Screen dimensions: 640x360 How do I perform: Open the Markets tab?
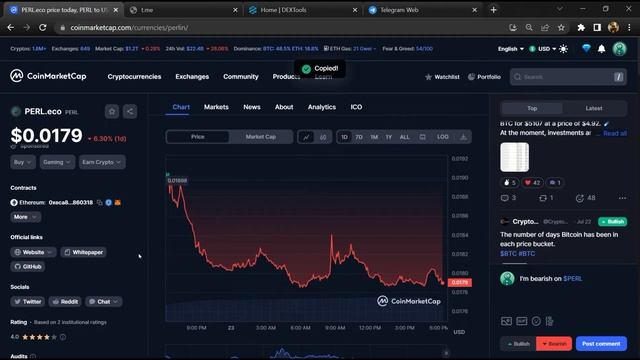(x=216, y=107)
